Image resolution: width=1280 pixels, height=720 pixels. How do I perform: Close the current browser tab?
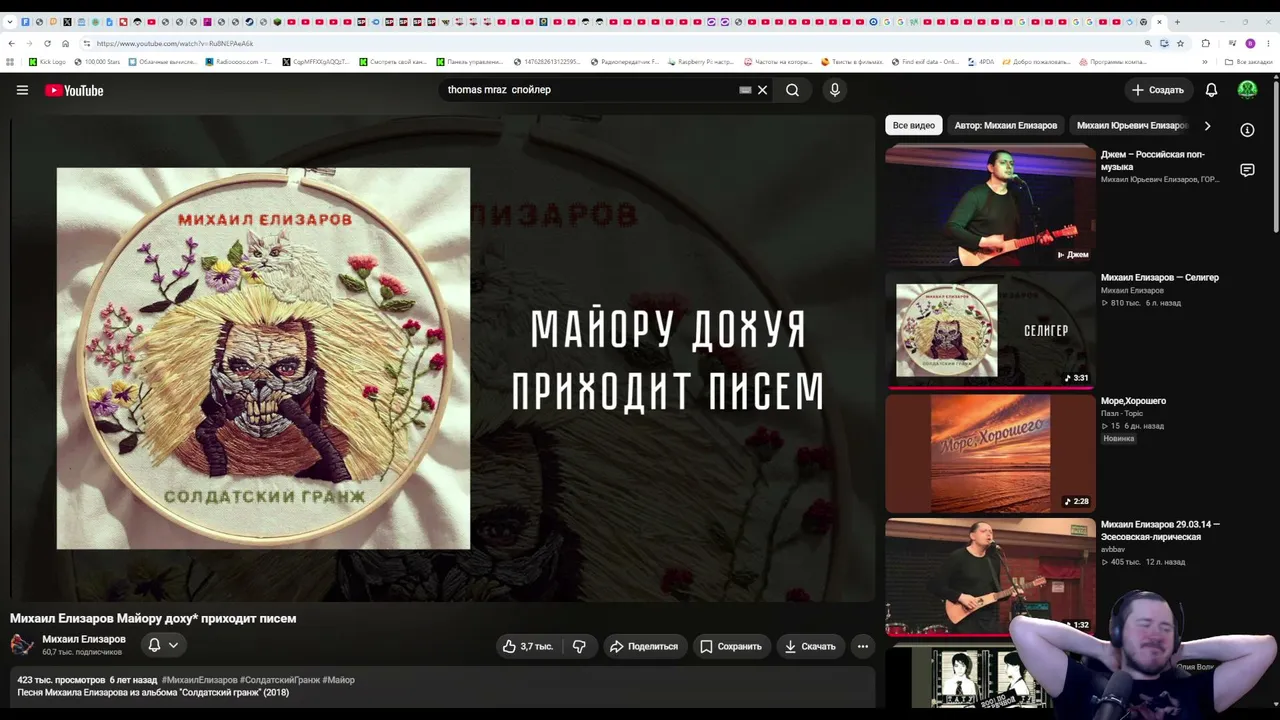click(1160, 22)
